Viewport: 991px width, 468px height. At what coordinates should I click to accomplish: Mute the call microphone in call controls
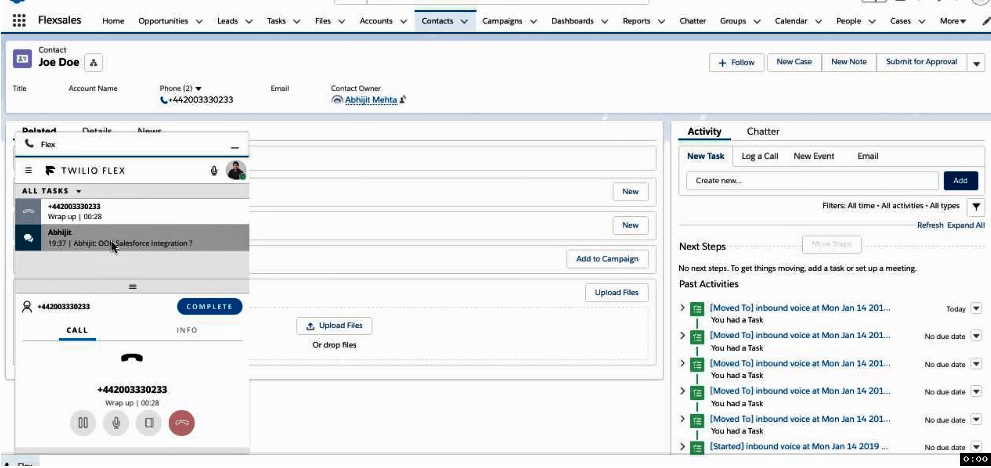click(x=116, y=422)
